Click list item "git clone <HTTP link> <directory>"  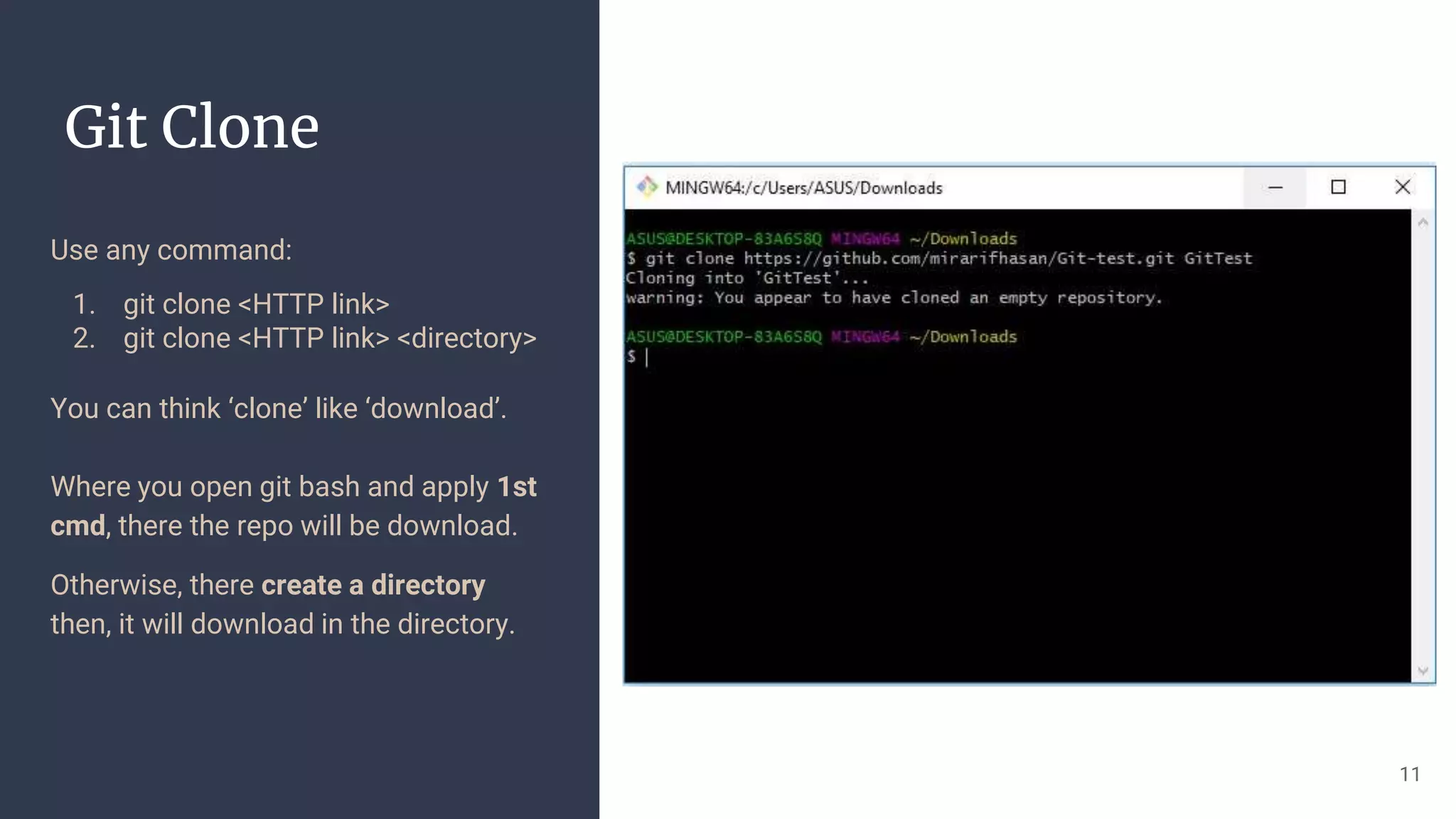[x=330, y=338]
